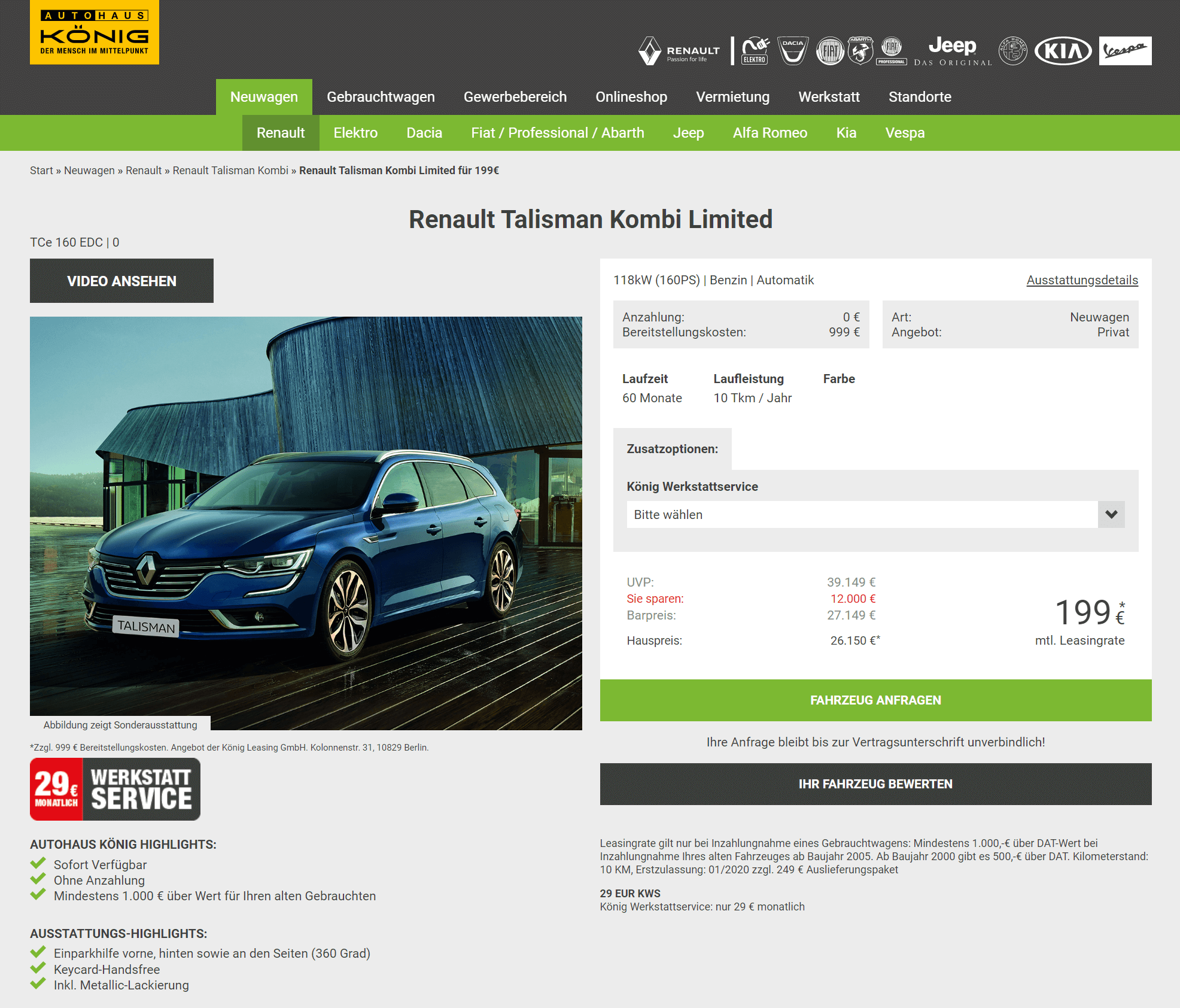Image resolution: width=1180 pixels, height=1008 pixels.
Task: Open the Standorte menu item
Action: pyautogui.click(x=920, y=97)
